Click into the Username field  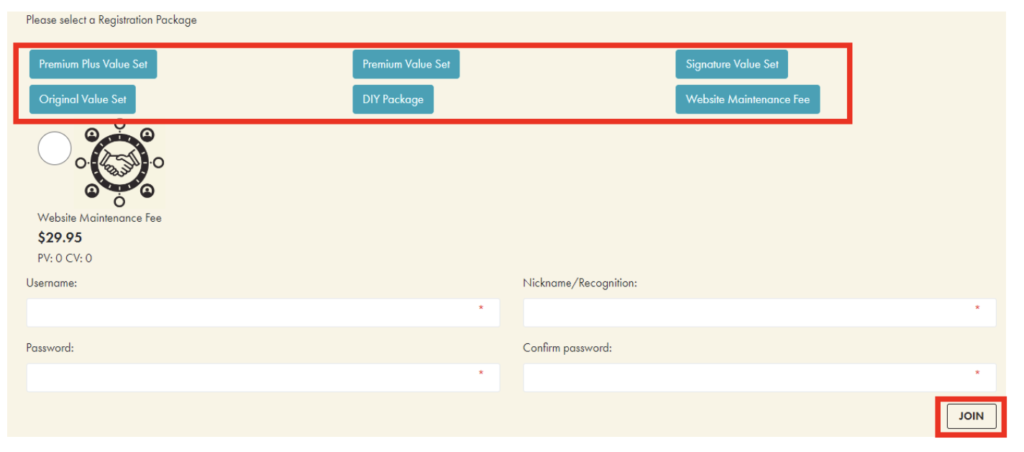coord(263,313)
